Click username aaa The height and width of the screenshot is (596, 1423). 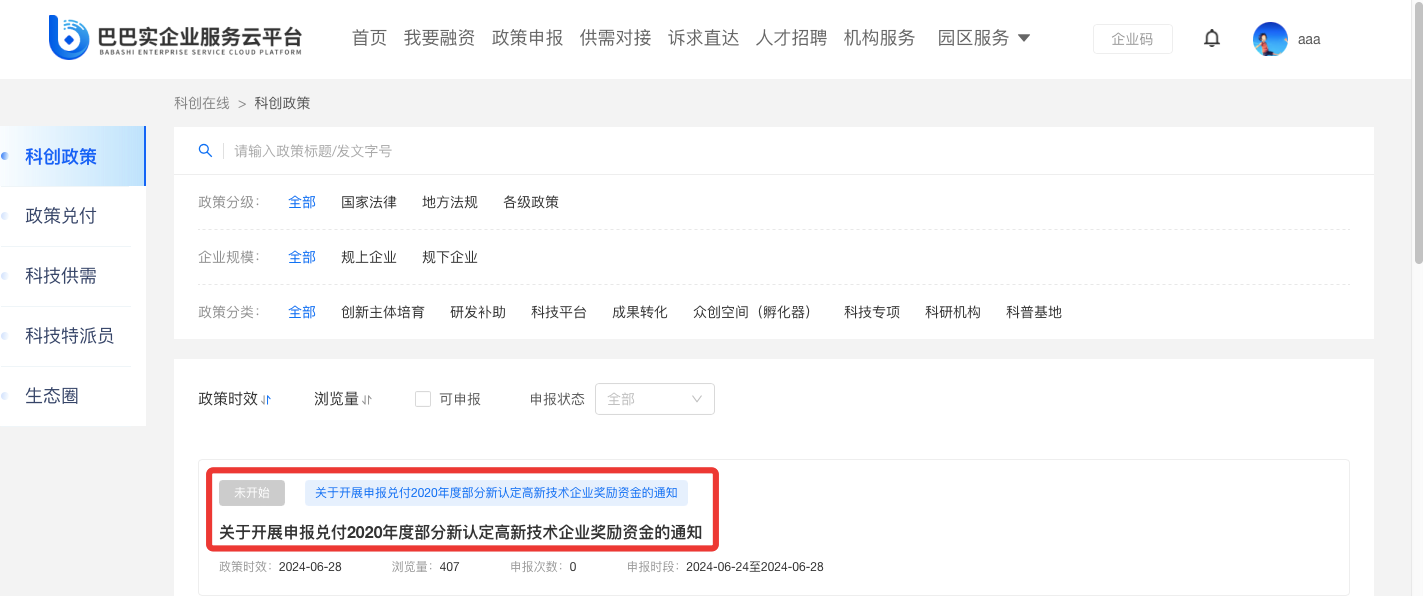pos(1309,40)
